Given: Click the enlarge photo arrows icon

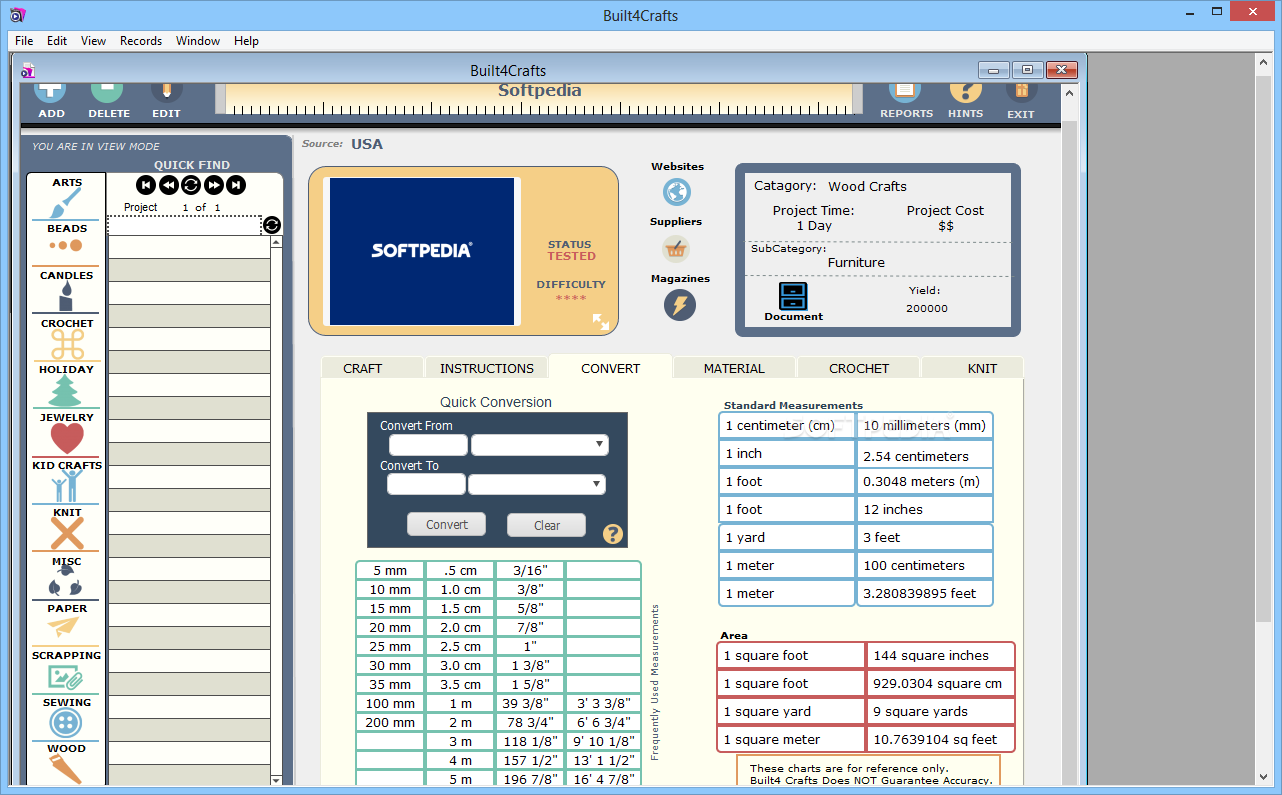Looking at the screenshot, I should (601, 321).
